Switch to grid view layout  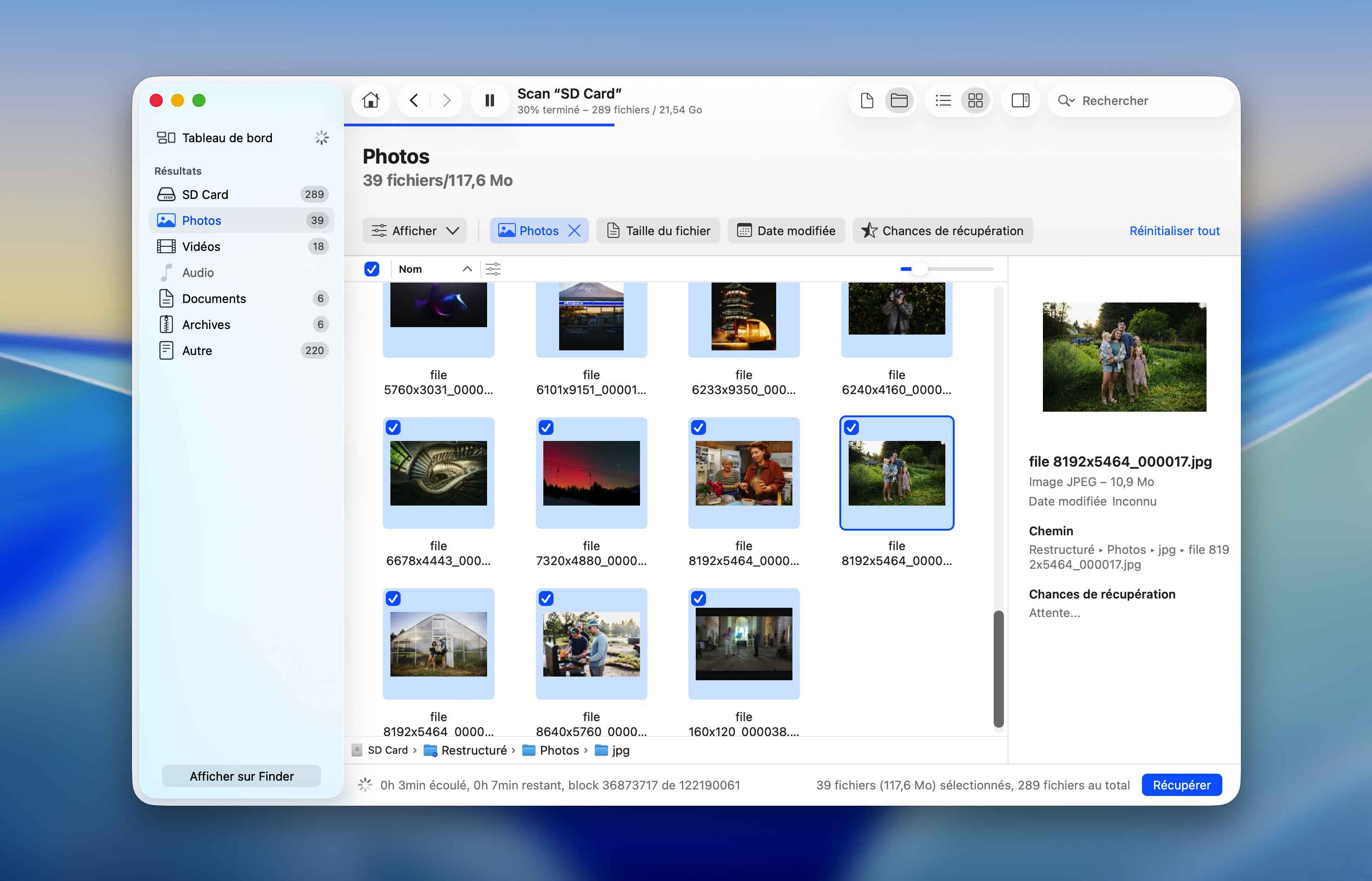click(976, 101)
